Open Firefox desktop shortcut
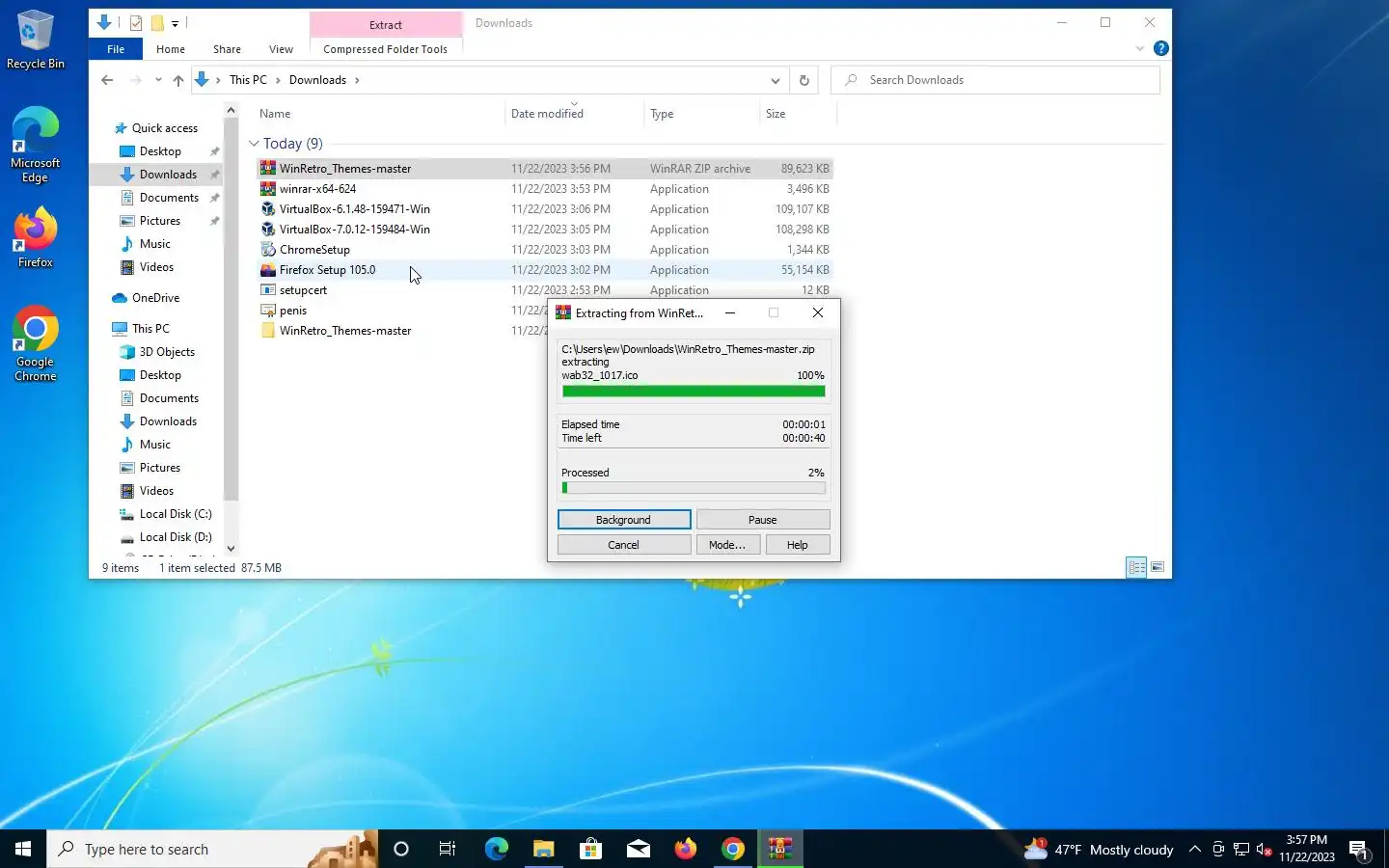 pyautogui.click(x=36, y=237)
